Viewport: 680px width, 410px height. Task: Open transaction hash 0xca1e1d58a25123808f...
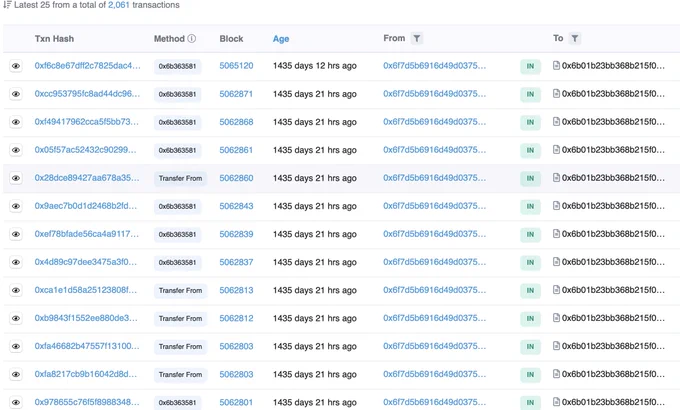(86, 290)
